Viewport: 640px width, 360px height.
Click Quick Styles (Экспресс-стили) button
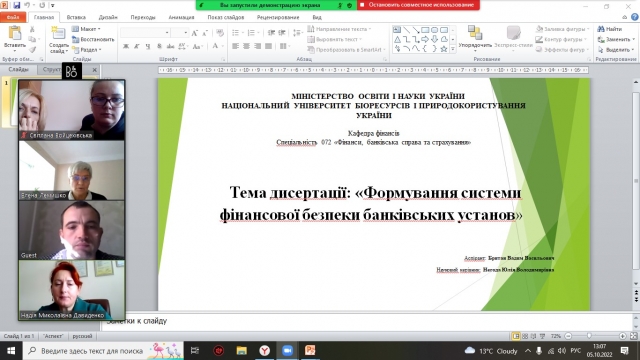point(513,39)
